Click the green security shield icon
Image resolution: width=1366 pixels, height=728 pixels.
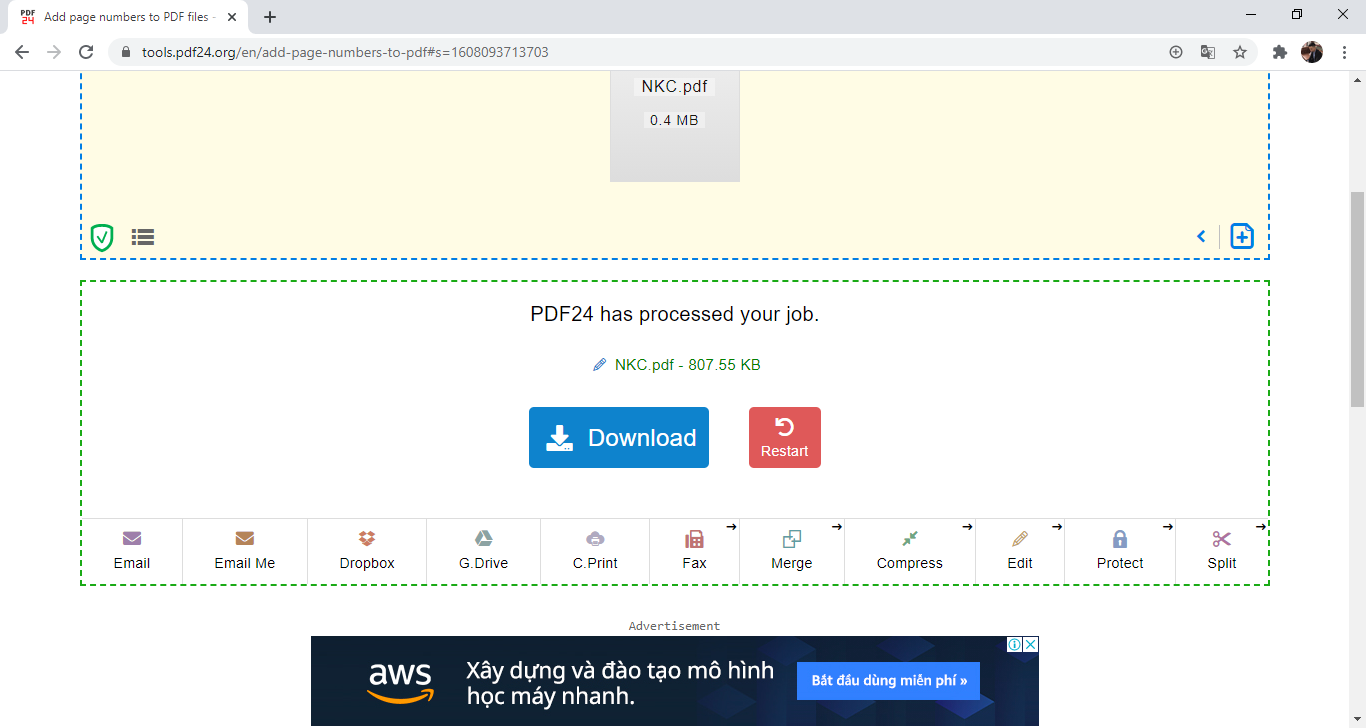point(102,237)
